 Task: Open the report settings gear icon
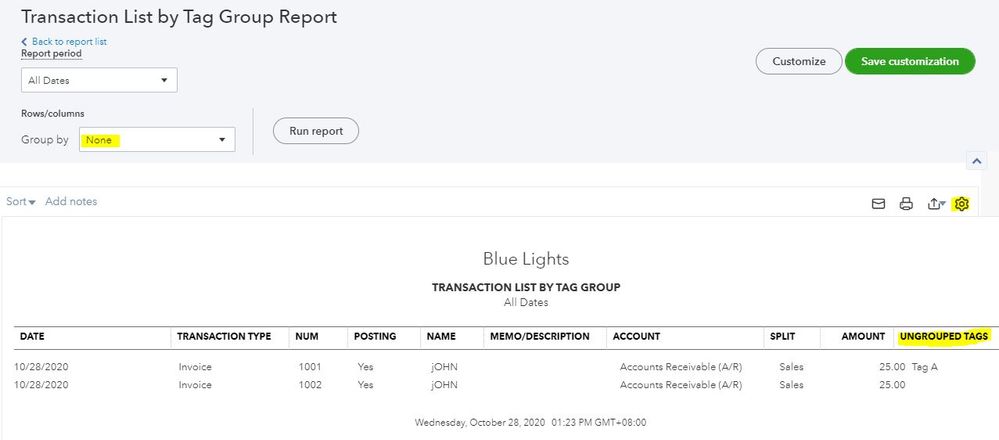coord(962,204)
